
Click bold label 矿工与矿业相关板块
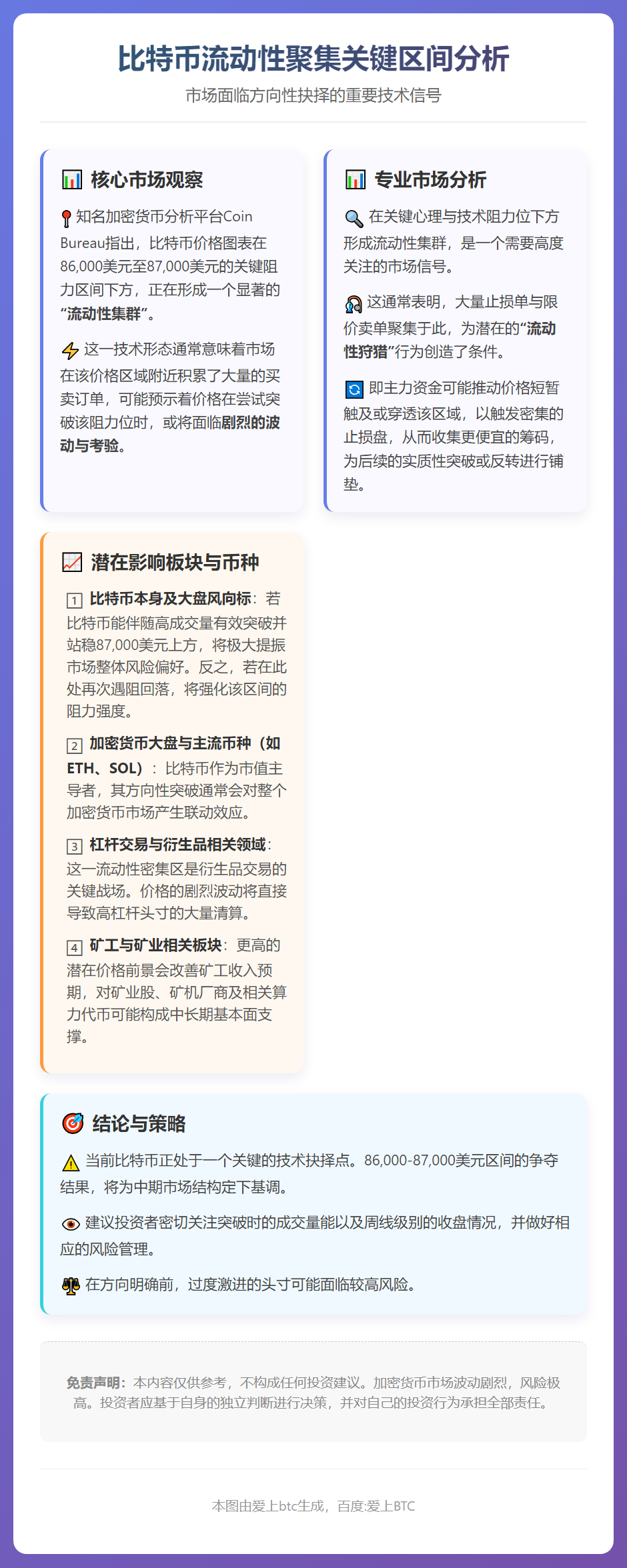(x=155, y=945)
